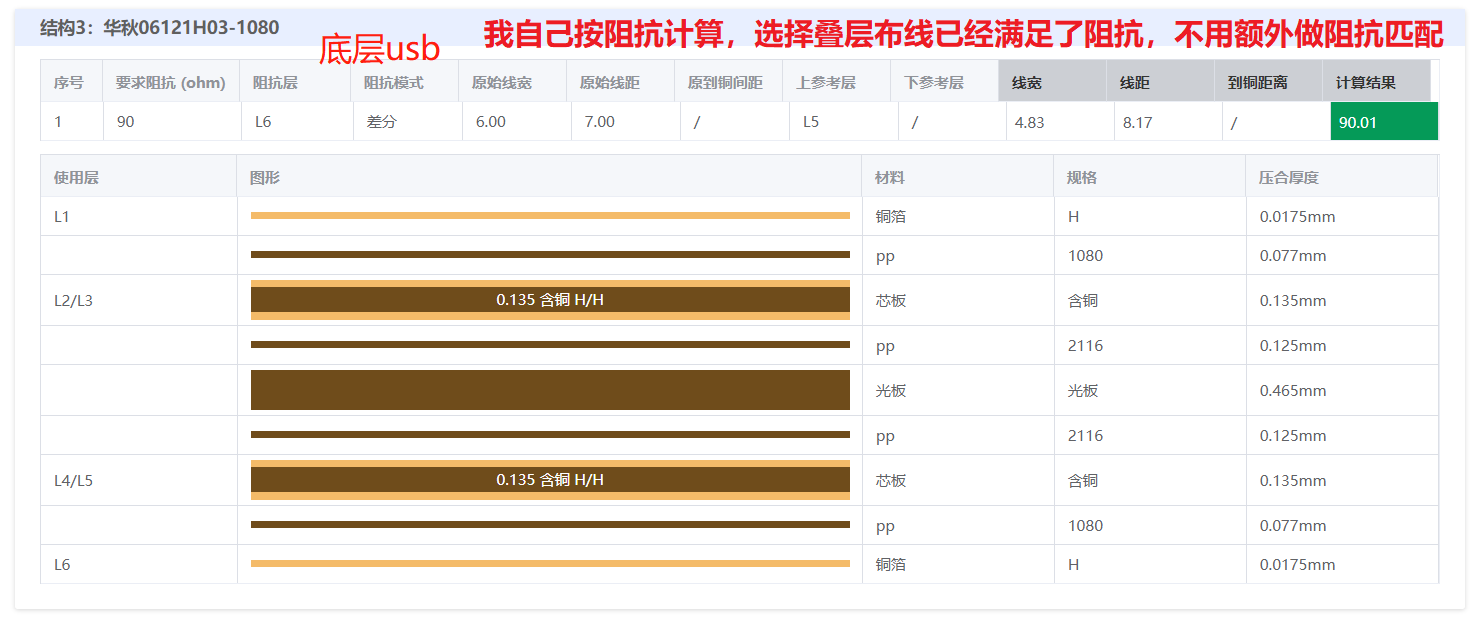
Task: Click the 线宽 column header
Action: click(x=1030, y=81)
